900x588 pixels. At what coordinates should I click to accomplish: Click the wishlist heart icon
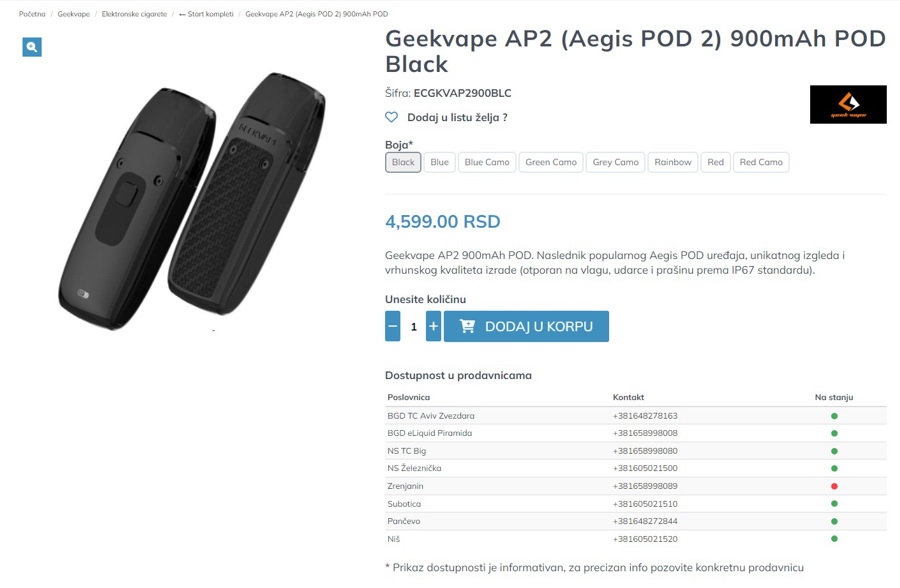391,117
